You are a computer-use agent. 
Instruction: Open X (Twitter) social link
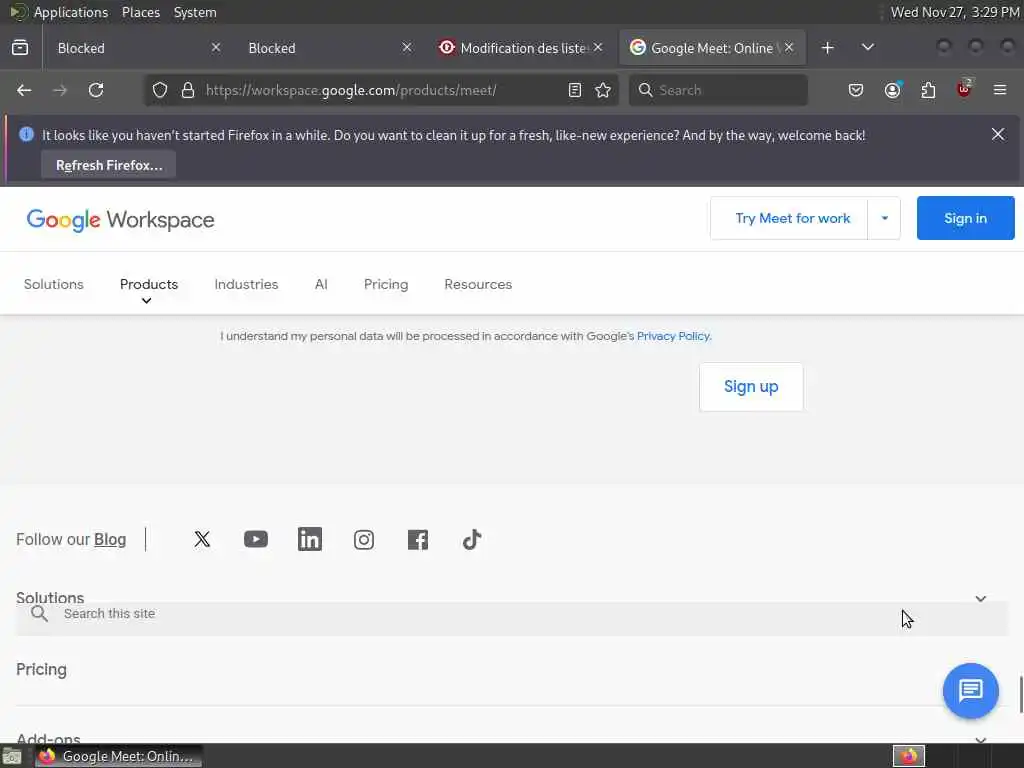point(202,539)
